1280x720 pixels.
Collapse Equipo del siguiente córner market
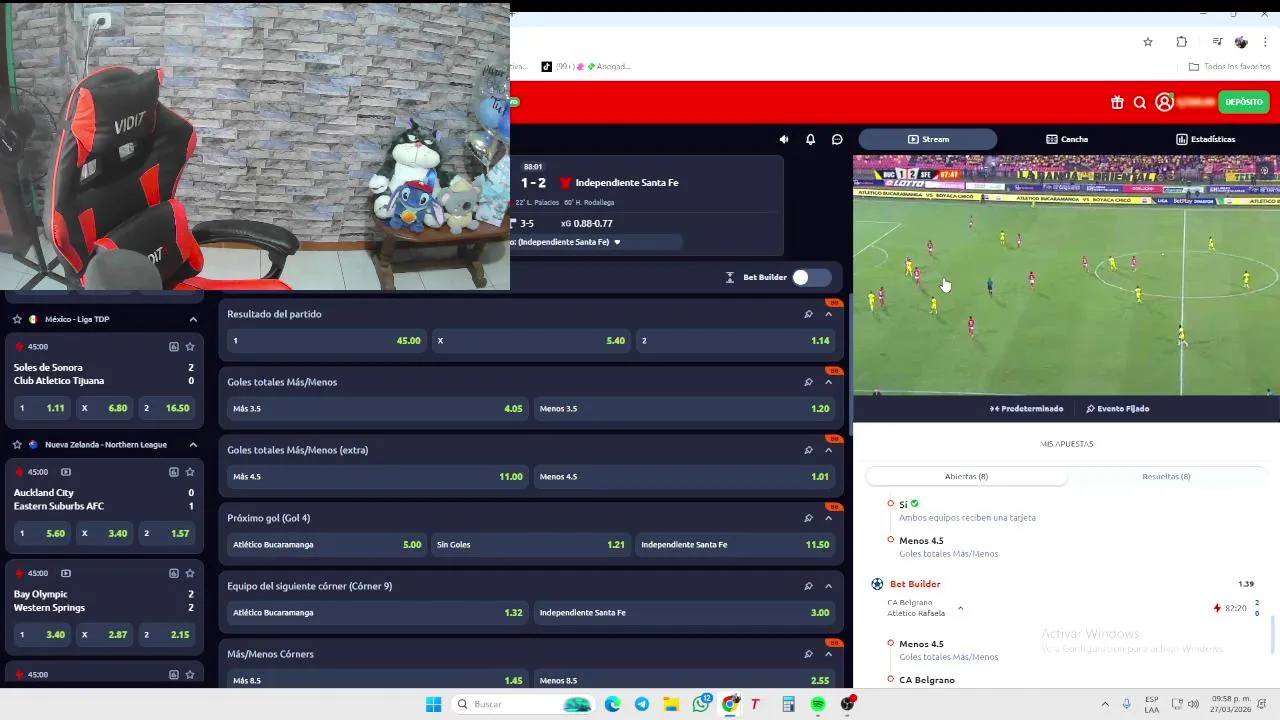[x=828, y=586]
